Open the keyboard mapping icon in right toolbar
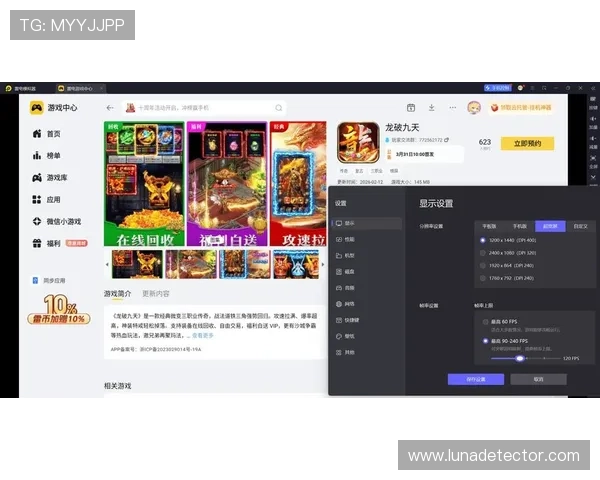 point(593,101)
